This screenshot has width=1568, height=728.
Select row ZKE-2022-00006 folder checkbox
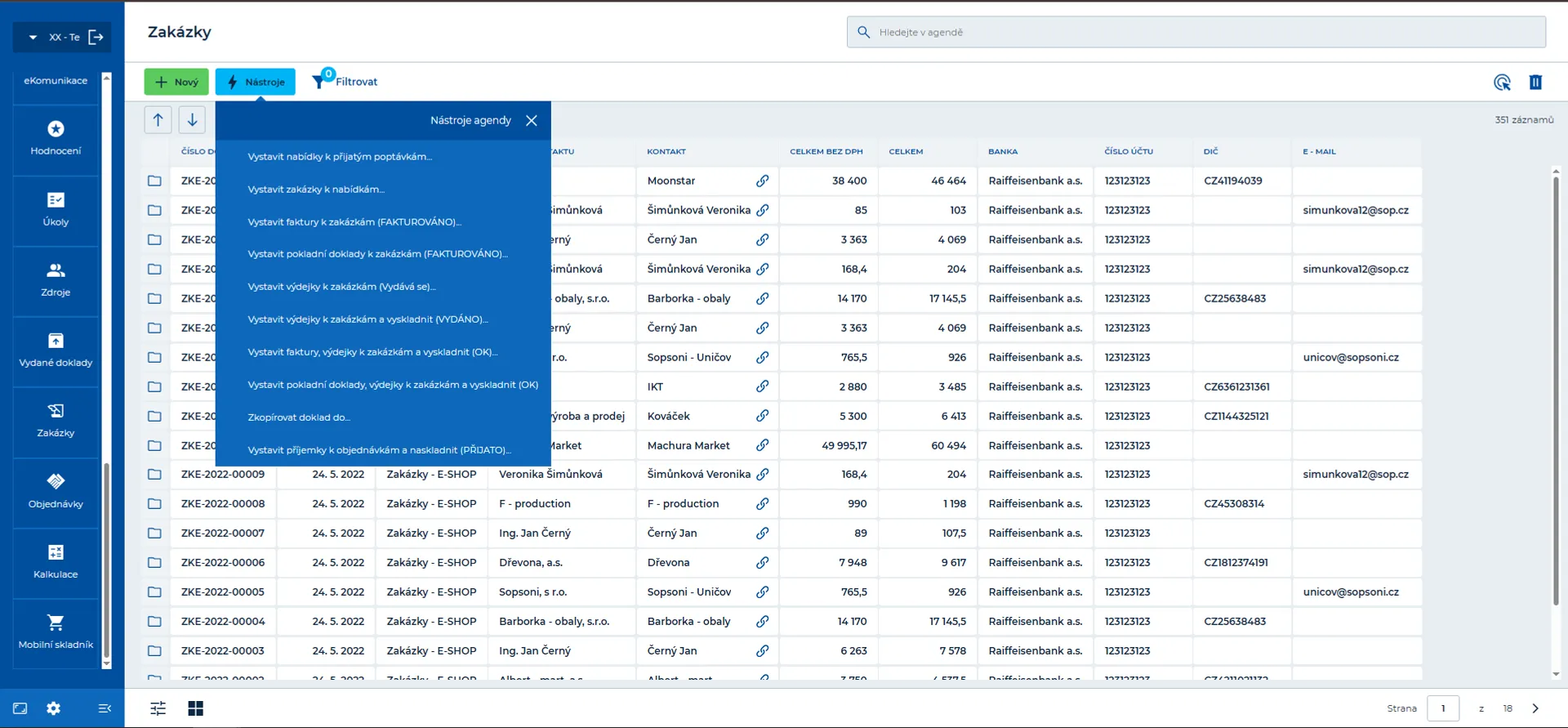coord(154,562)
